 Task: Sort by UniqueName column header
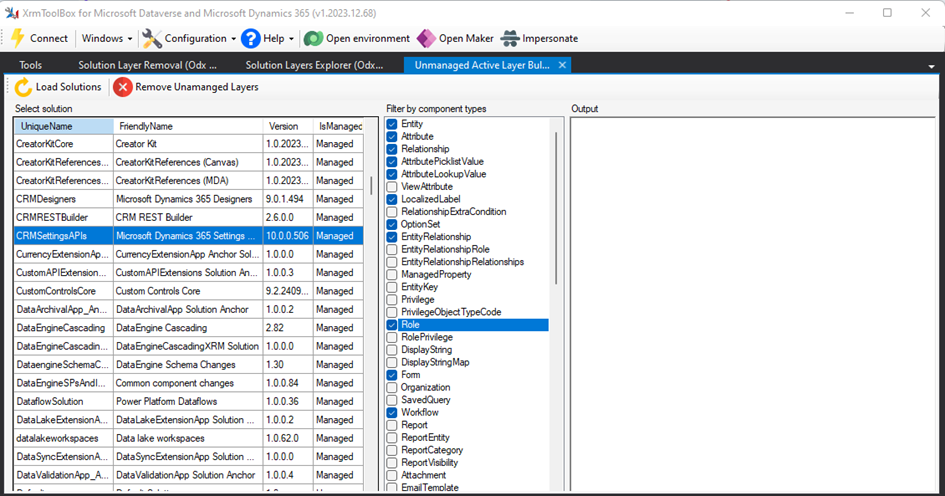tap(64, 126)
